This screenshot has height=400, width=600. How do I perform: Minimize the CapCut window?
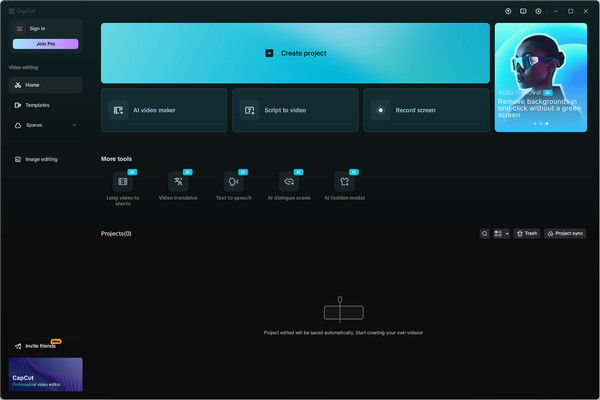point(556,11)
